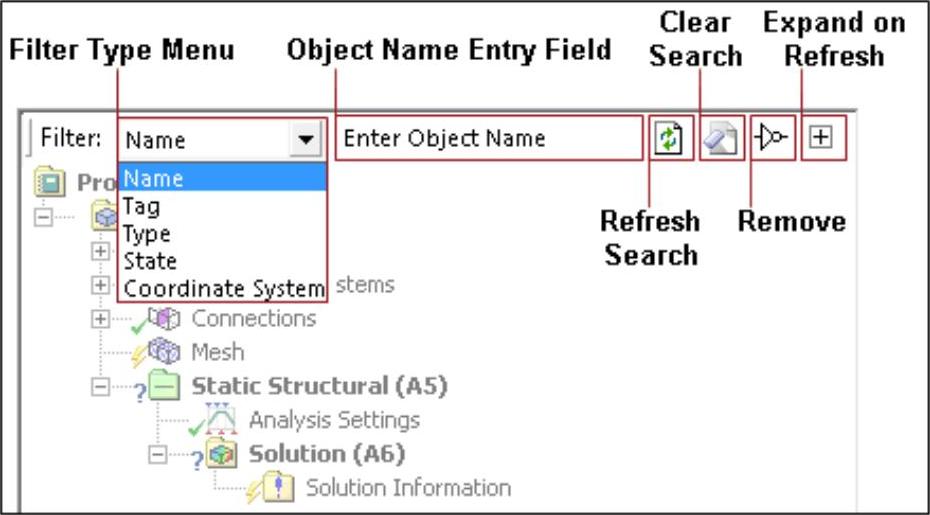Click the Solution Information icon
The height and width of the screenshot is (515, 930).
tap(281, 488)
